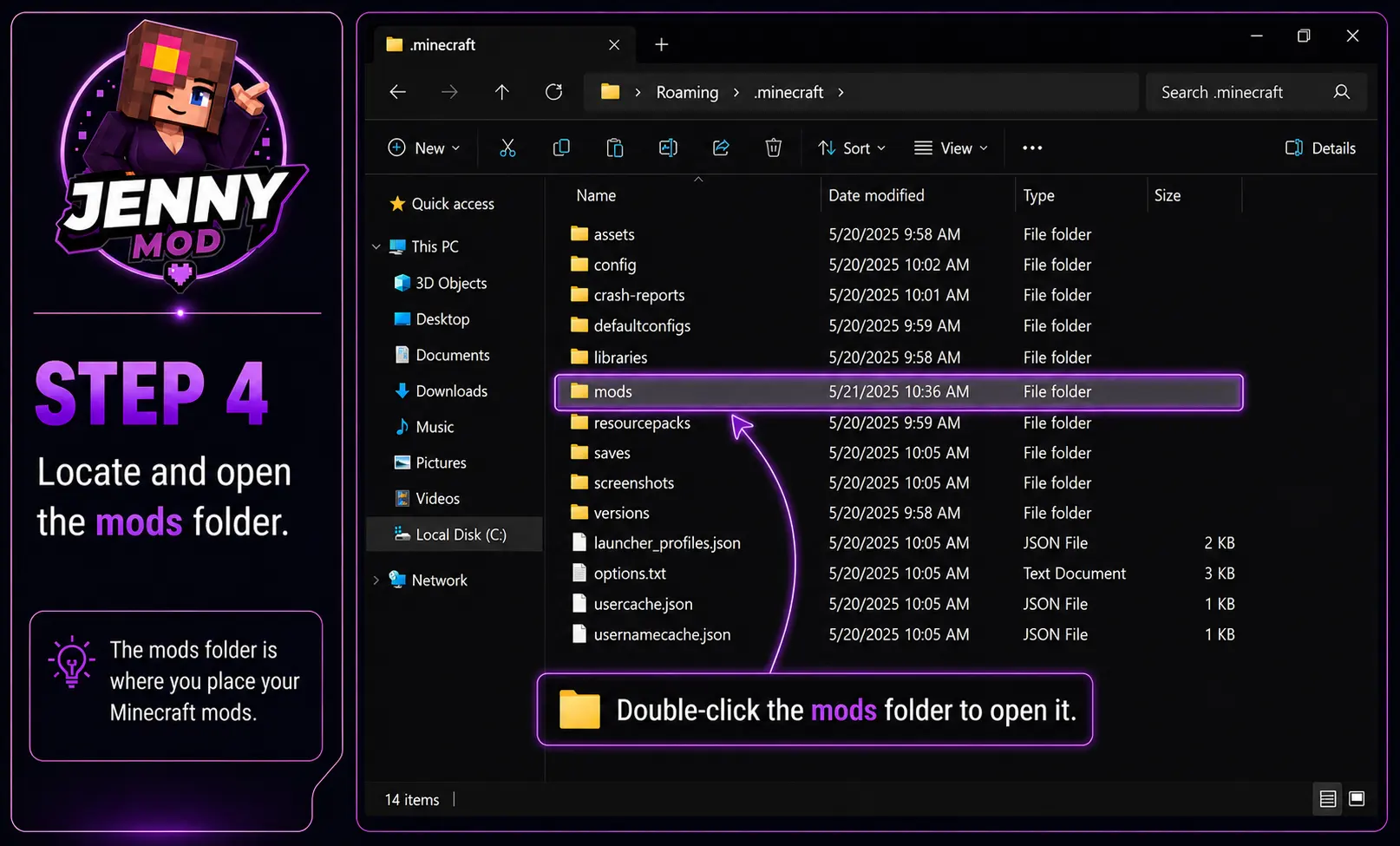This screenshot has width=1400, height=846.
Task: Open the New dropdown menu
Action: 424,148
